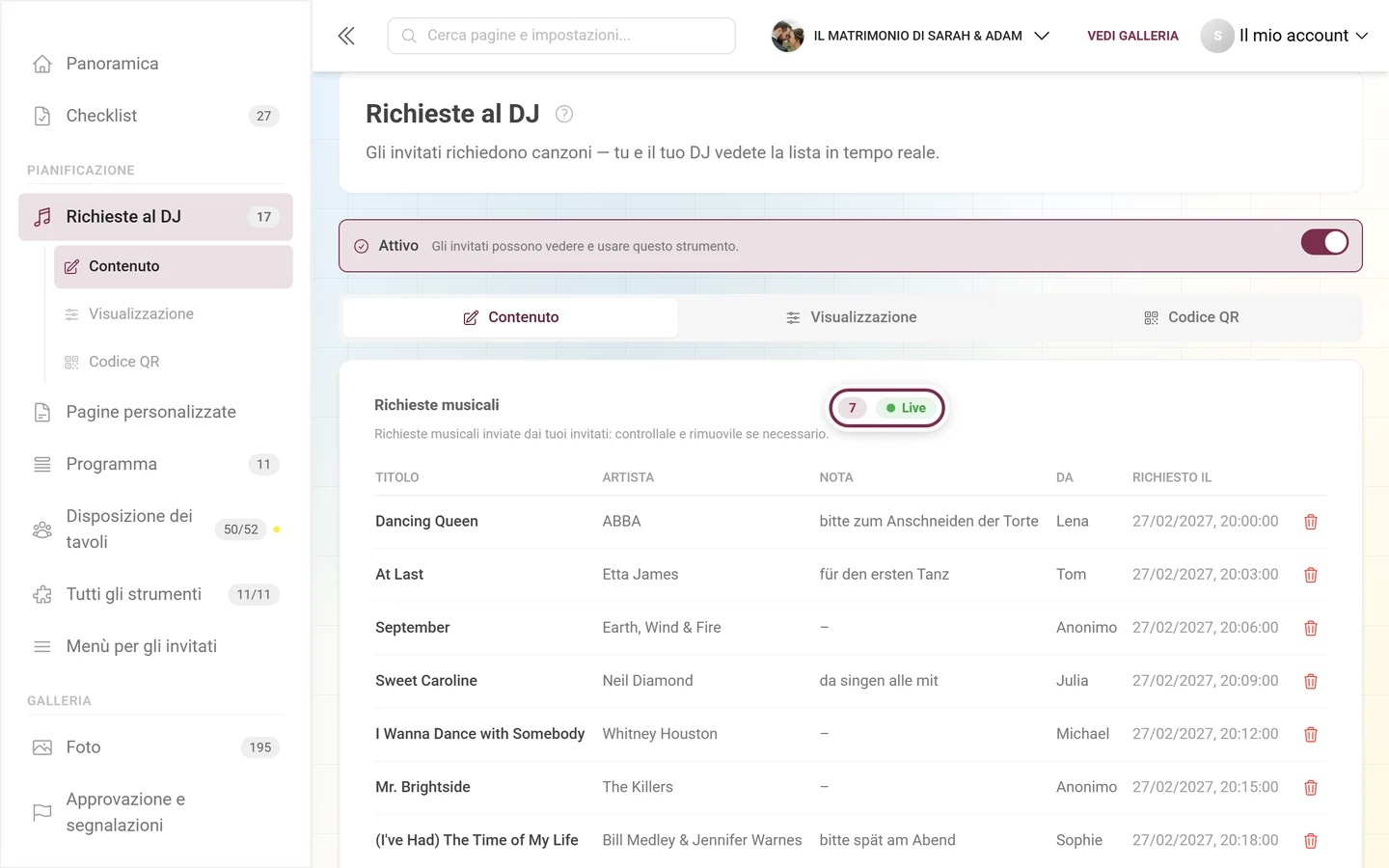The width and height of the screenshot is (1389, 868).
Task: Switch to the Codice QR tab
Action: 1191,317
